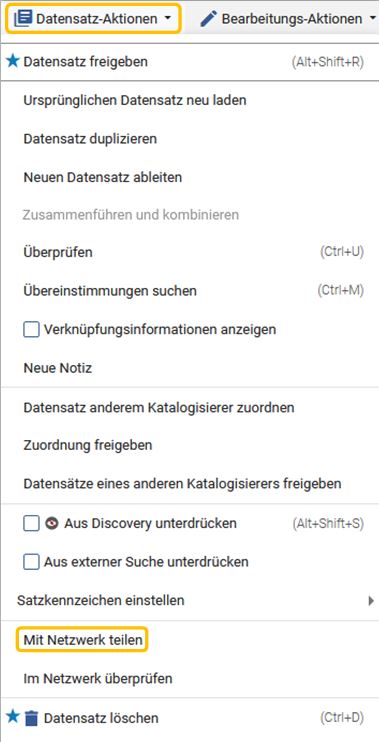Click the Datensatz-Aktionen record icon
This screenshot has height=742, width=379.
pos(23,19)
